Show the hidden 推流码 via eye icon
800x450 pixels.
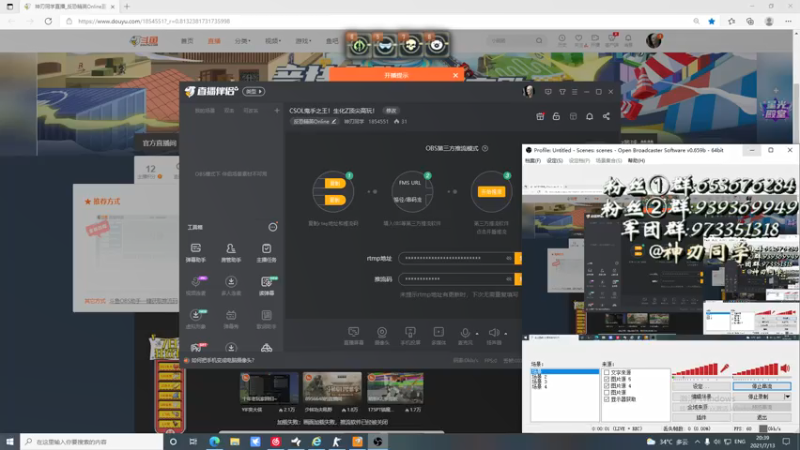(509, 279)
